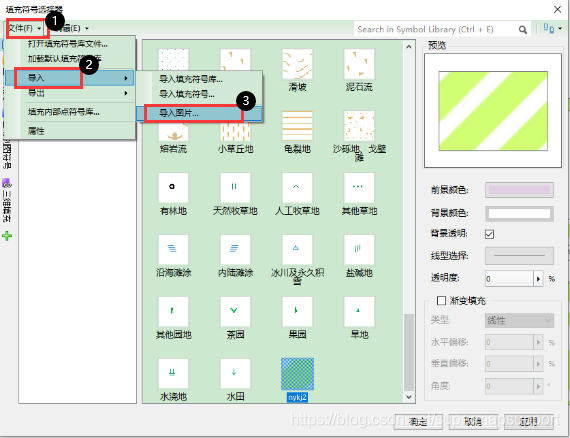The width and height of the screenshot is (570, 438).
Task: Select the 水浇地 fill symbol
Action: click(173, 379)
